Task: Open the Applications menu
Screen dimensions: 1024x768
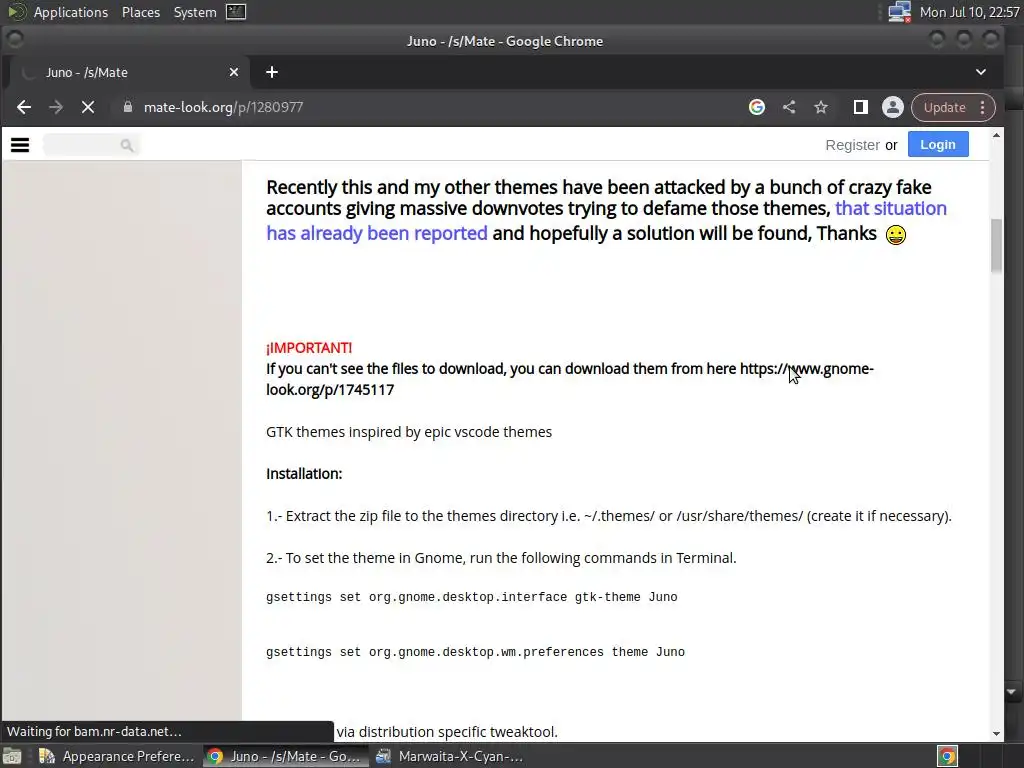Action: 71,12
